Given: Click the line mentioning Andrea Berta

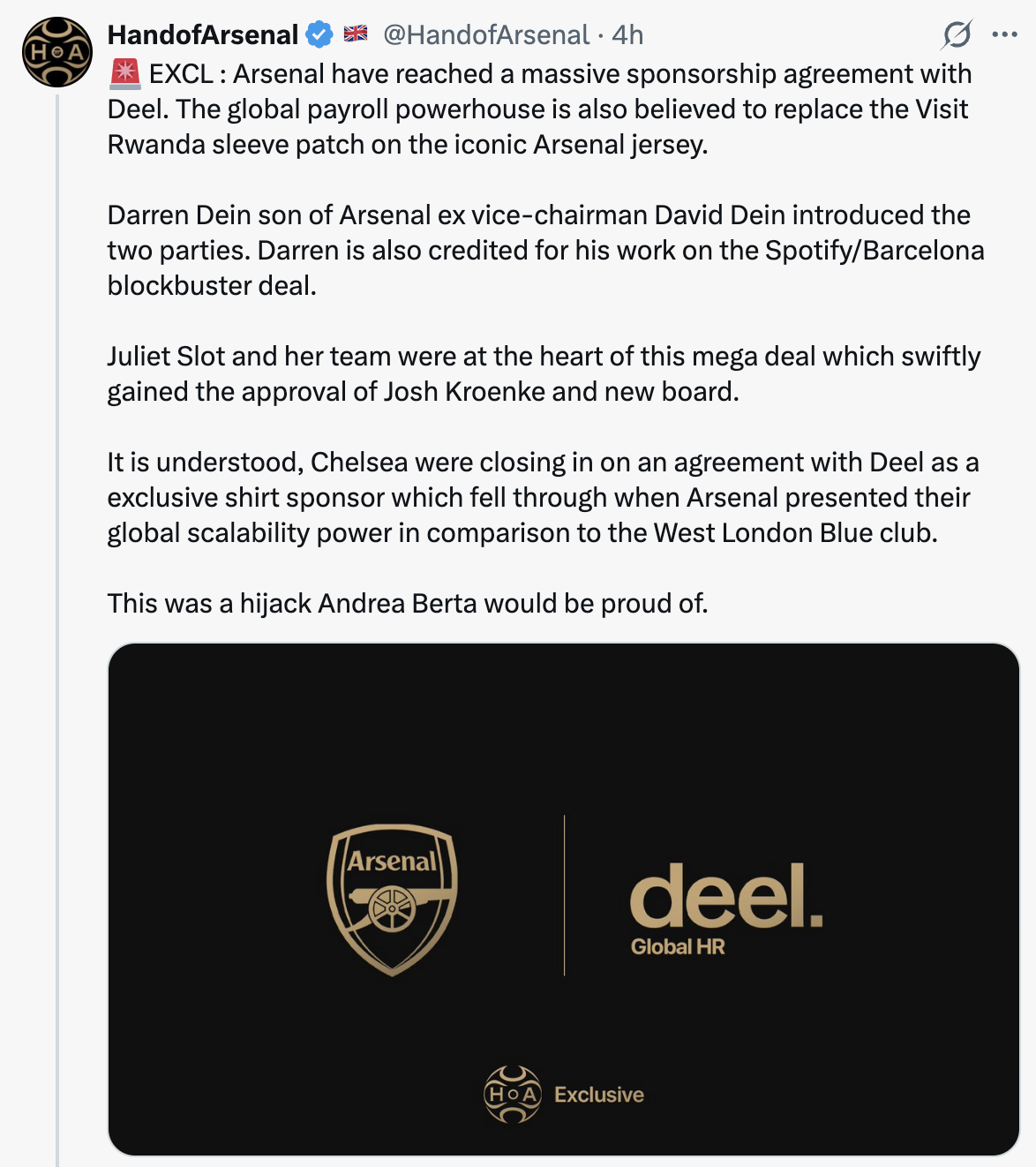Looking at the screenshot, I should [407, 603].
